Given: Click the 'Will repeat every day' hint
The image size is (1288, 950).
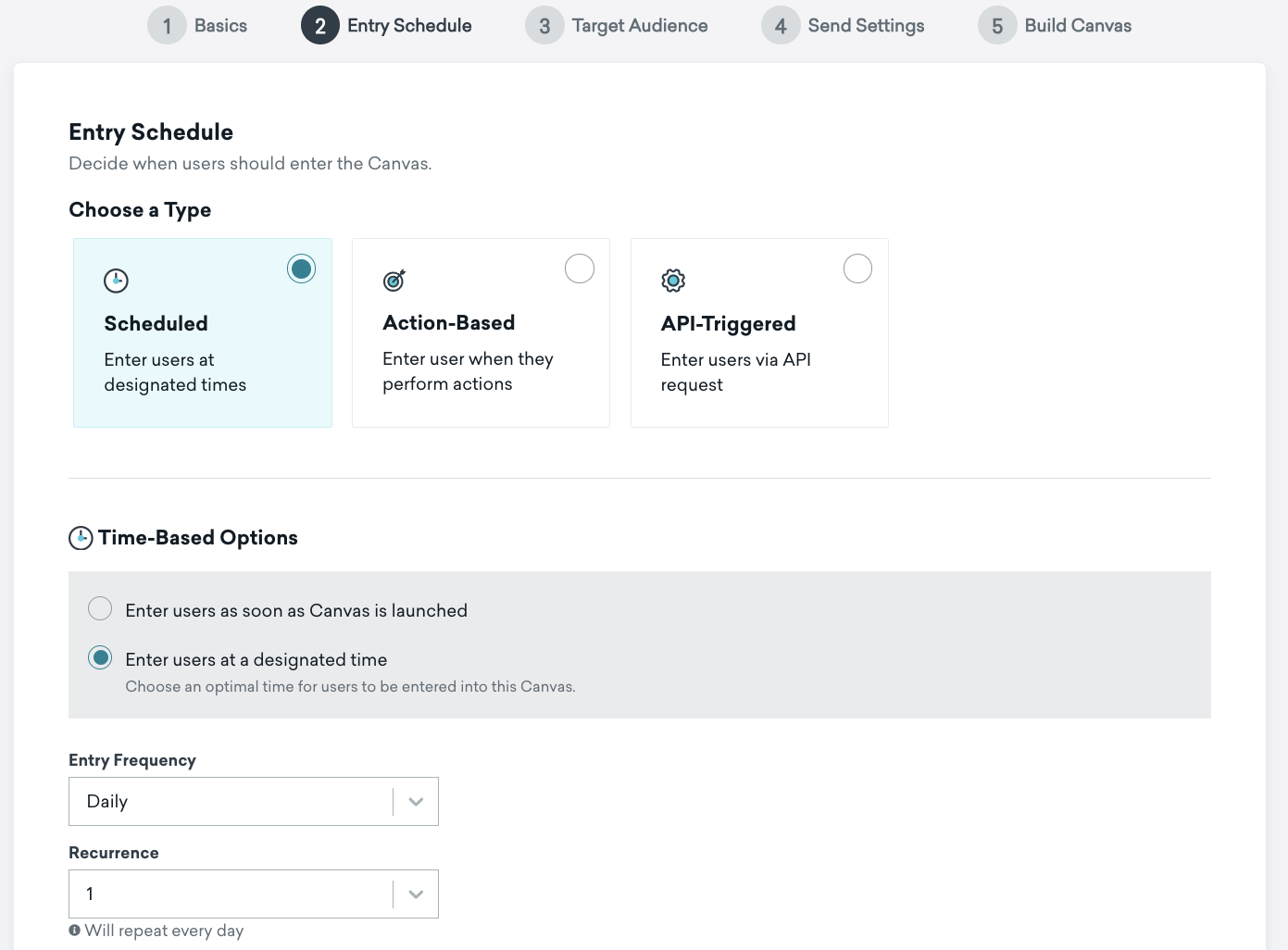Looking at the screenshot, I should [x=164, y=931].
